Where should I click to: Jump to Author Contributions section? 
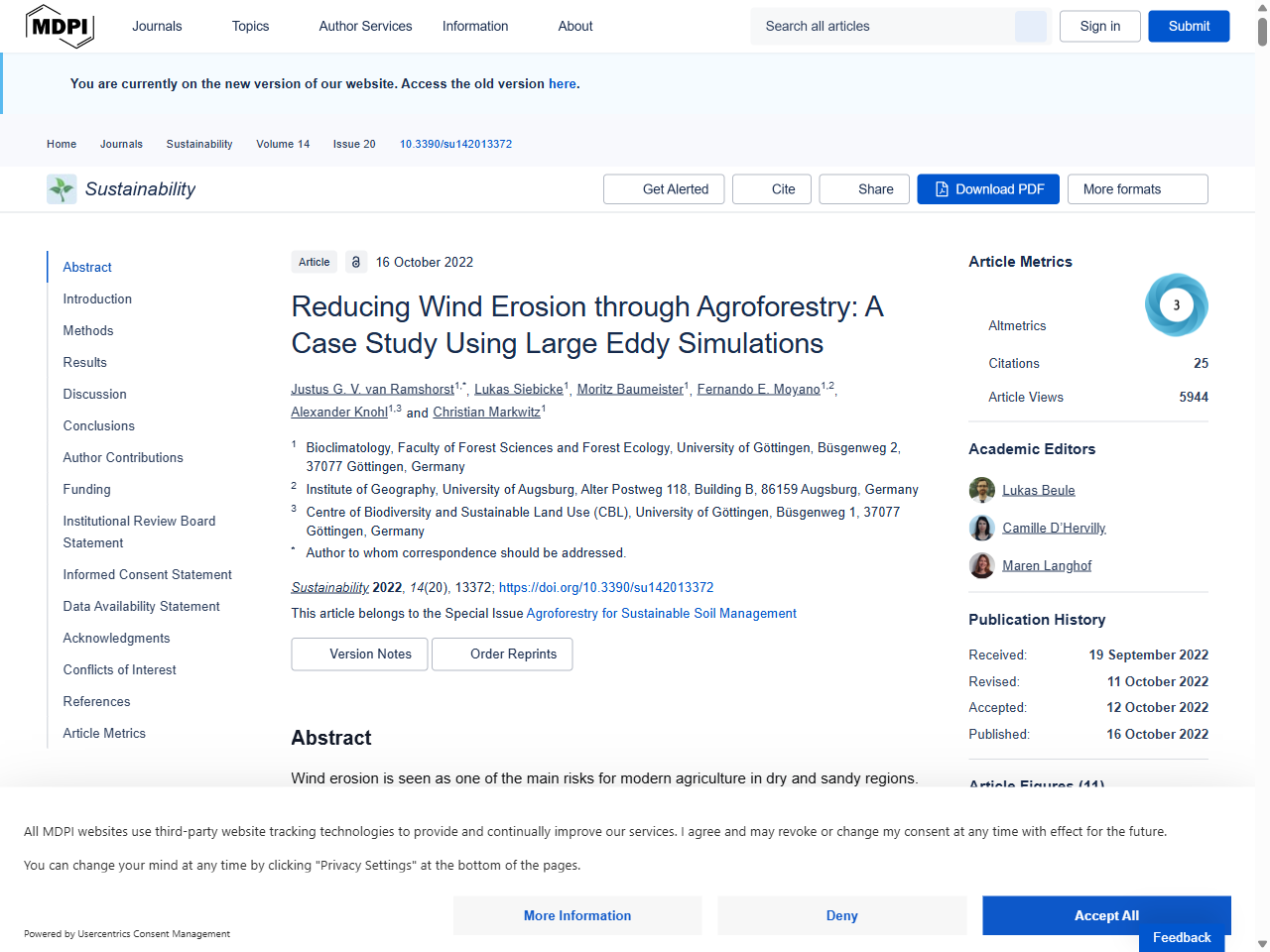tap(123, 457)
